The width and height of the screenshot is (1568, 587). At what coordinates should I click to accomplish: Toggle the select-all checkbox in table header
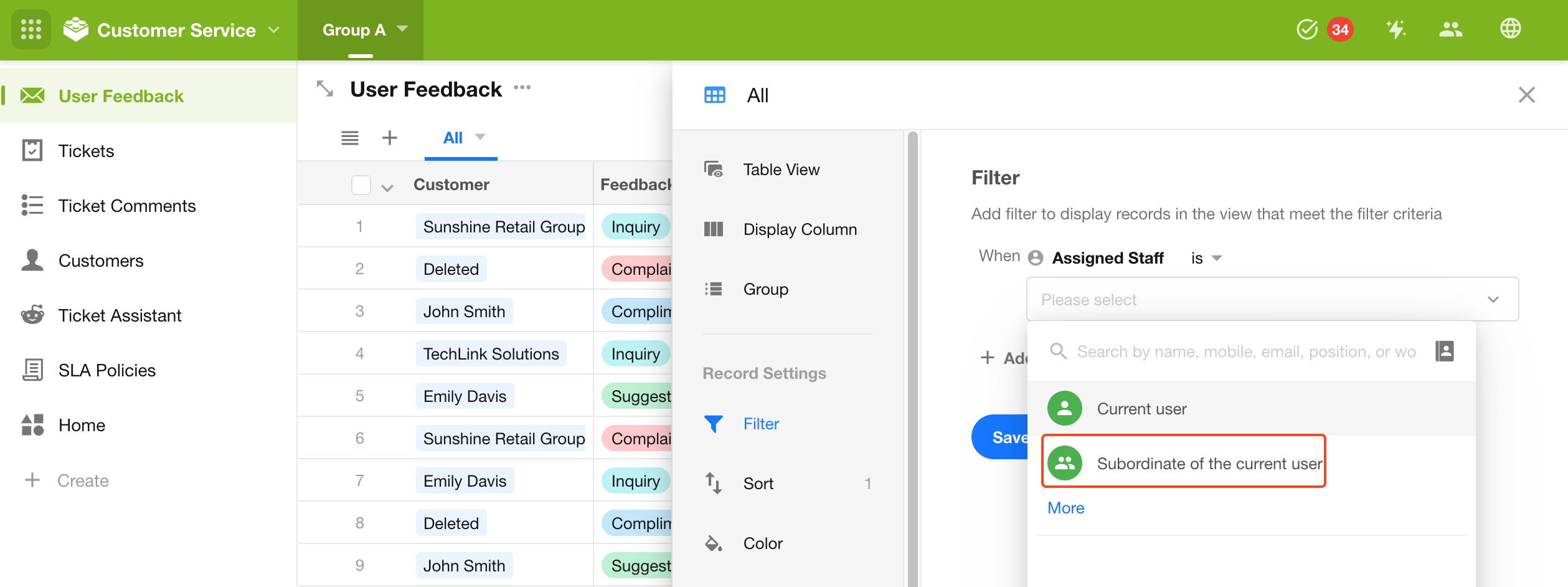click(361, 185)
